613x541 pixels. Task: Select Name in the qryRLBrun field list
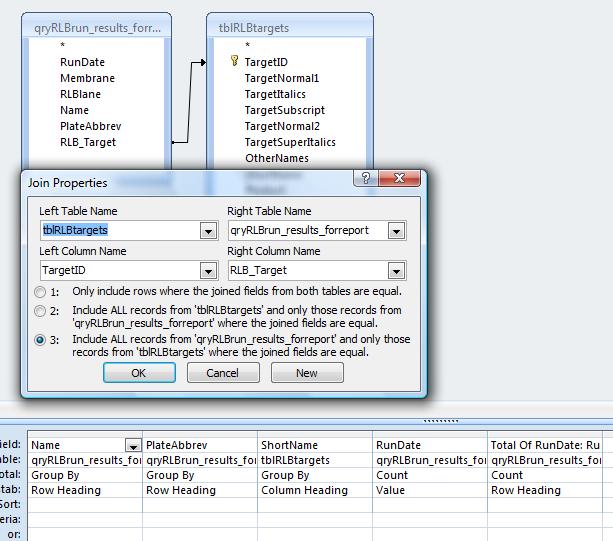pos(74,110)
